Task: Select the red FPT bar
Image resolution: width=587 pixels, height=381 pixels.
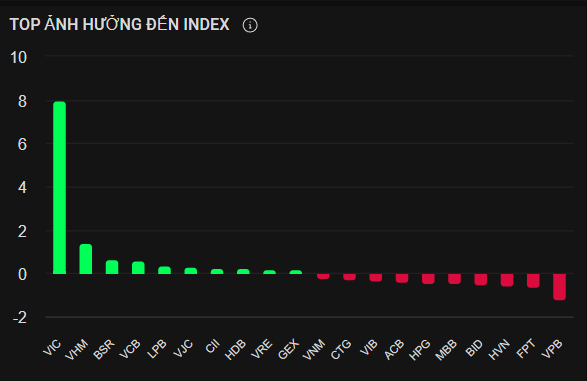Action: point(533,281)
